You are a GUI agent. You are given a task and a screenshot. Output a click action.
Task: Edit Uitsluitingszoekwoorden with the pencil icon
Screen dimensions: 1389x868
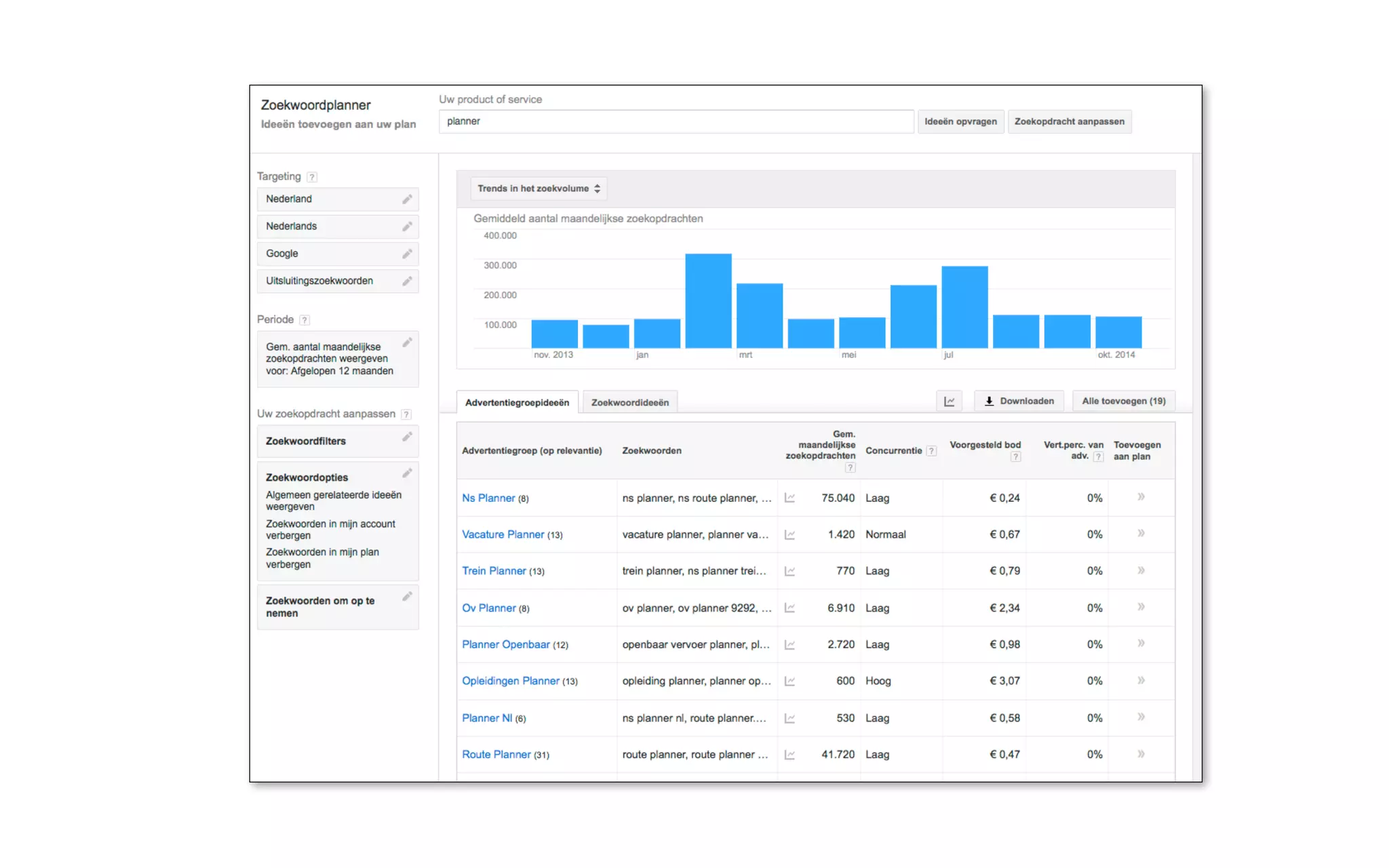tap(407, 281)
